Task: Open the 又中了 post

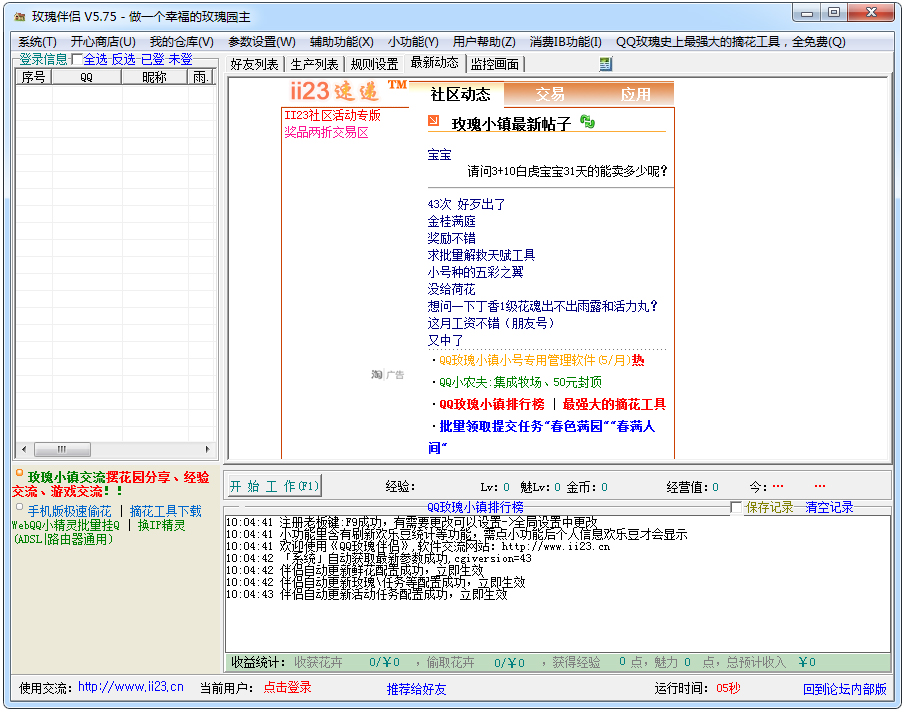Action: tap(445, 340)
